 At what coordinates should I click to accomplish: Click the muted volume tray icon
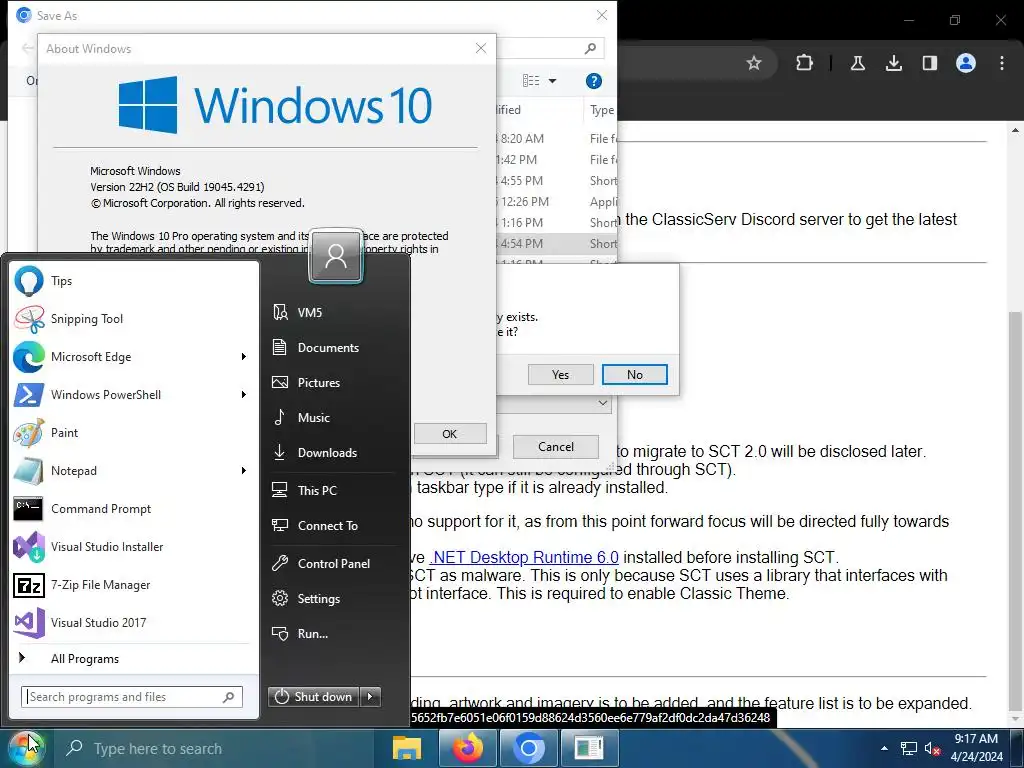point(932,748)
